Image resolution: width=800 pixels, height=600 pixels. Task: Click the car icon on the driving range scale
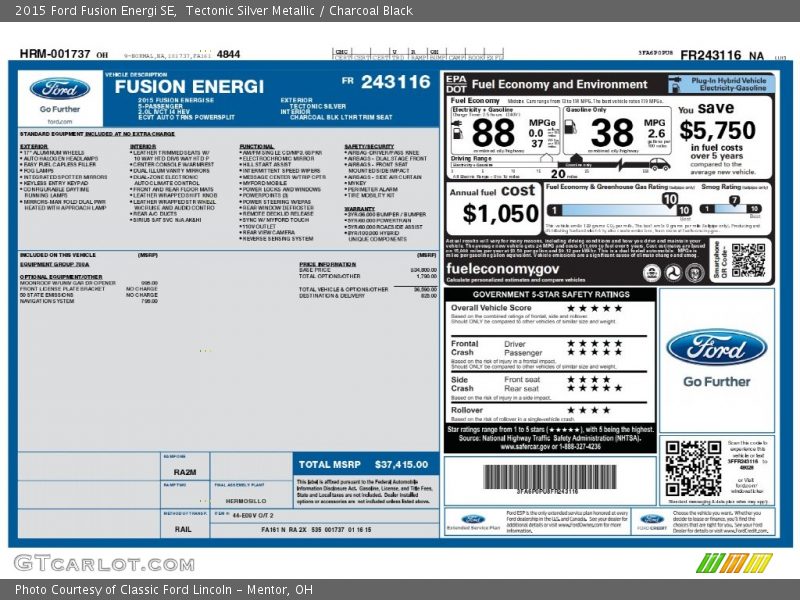coord(661,165)
